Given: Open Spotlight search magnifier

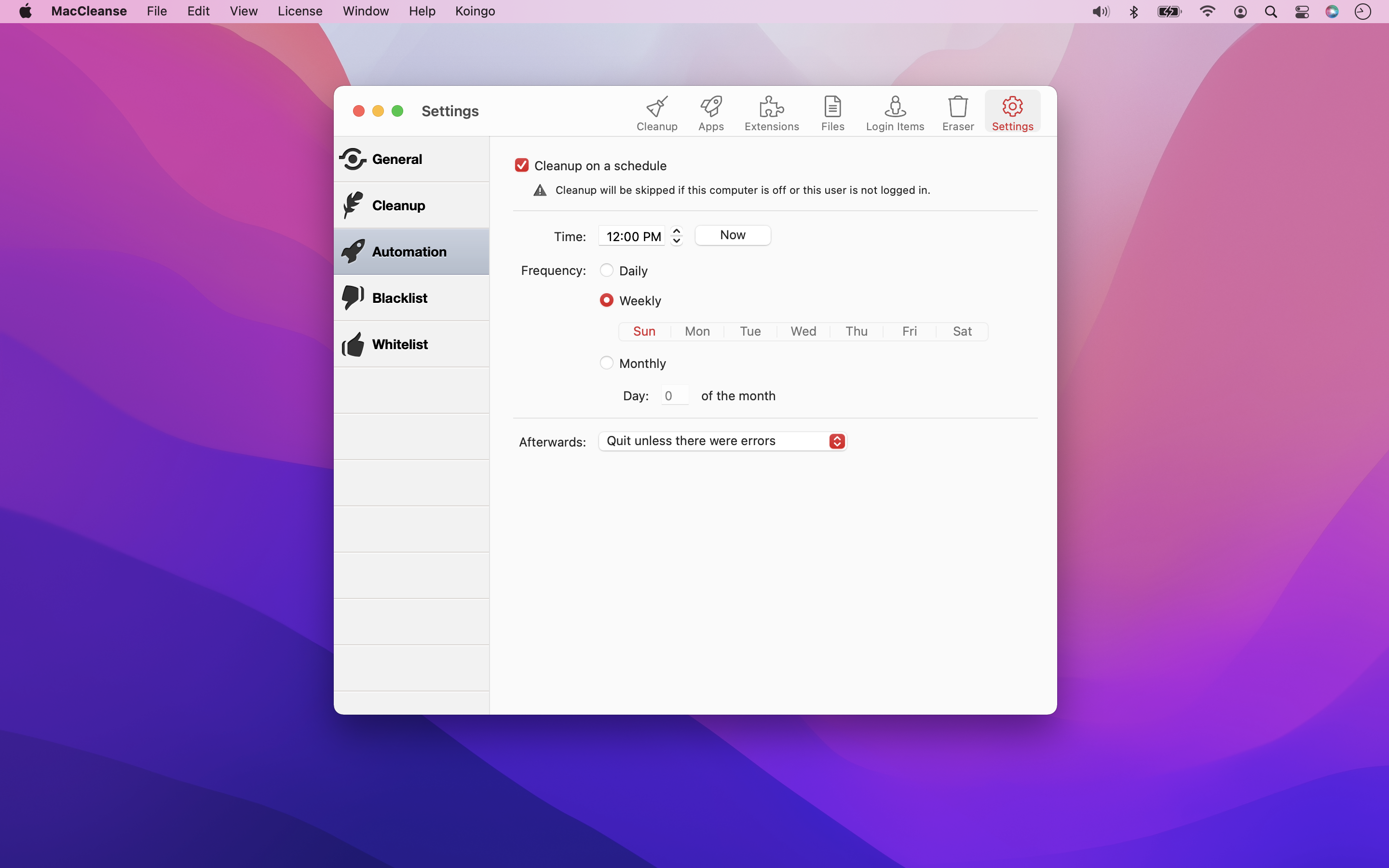Looking at the screenshot, I should pos(1271,12).
